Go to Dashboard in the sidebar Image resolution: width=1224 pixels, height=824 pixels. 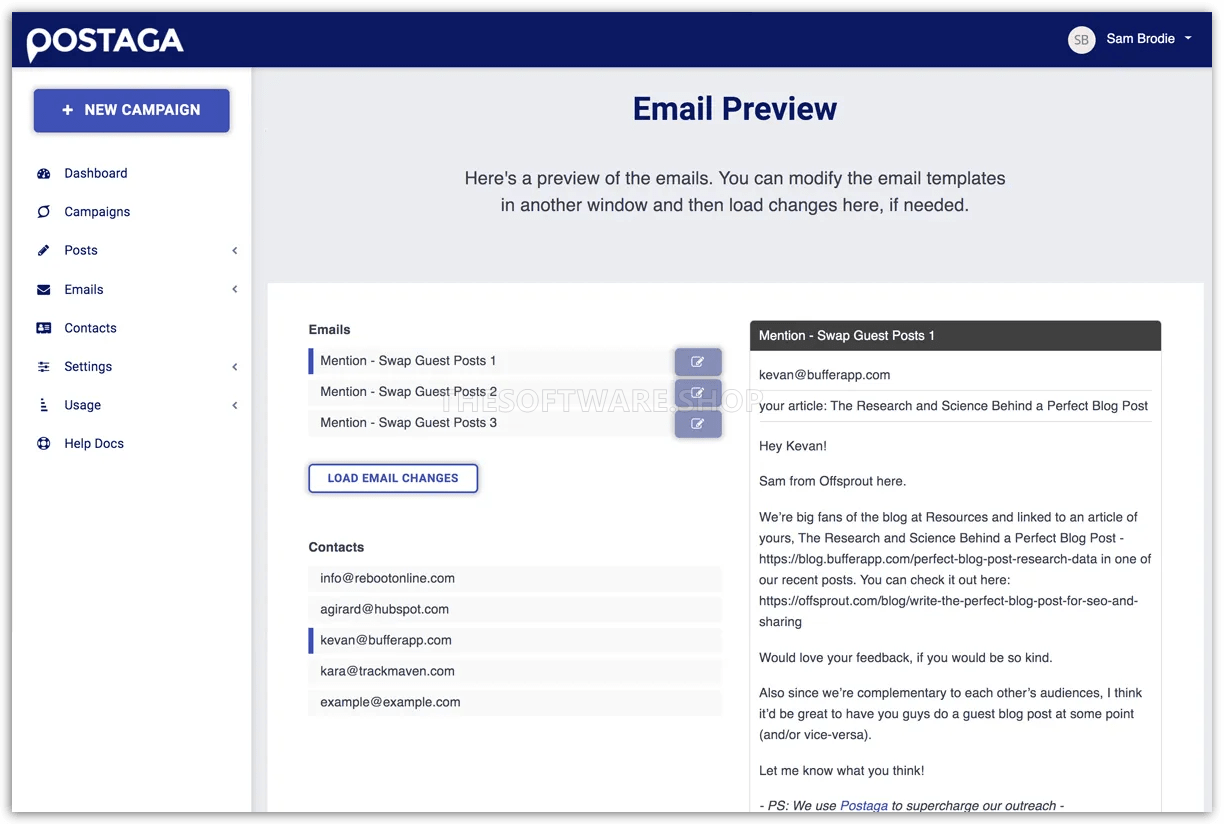coord(96,173)
